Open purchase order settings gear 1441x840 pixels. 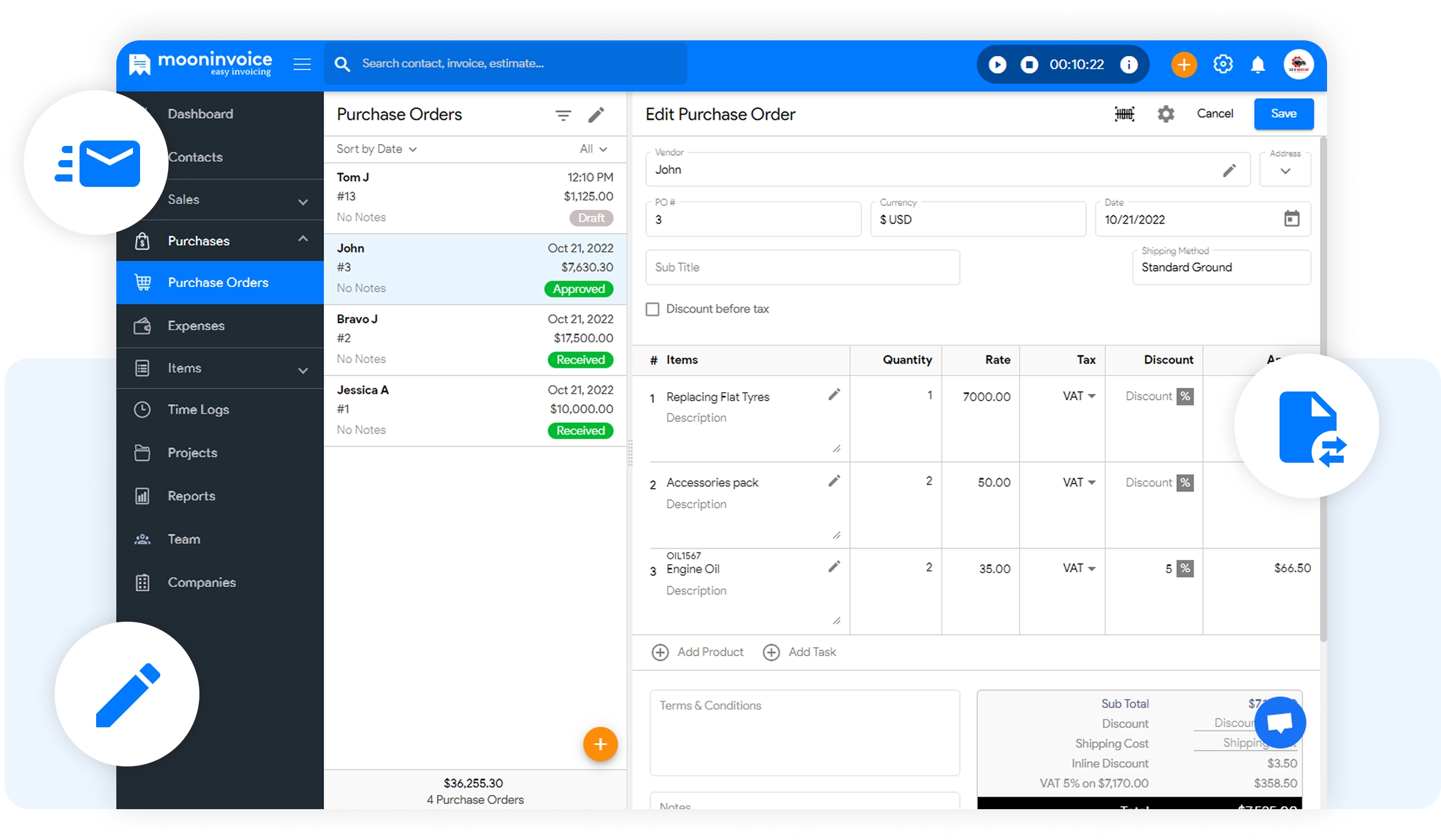[x=1166, y=114]
